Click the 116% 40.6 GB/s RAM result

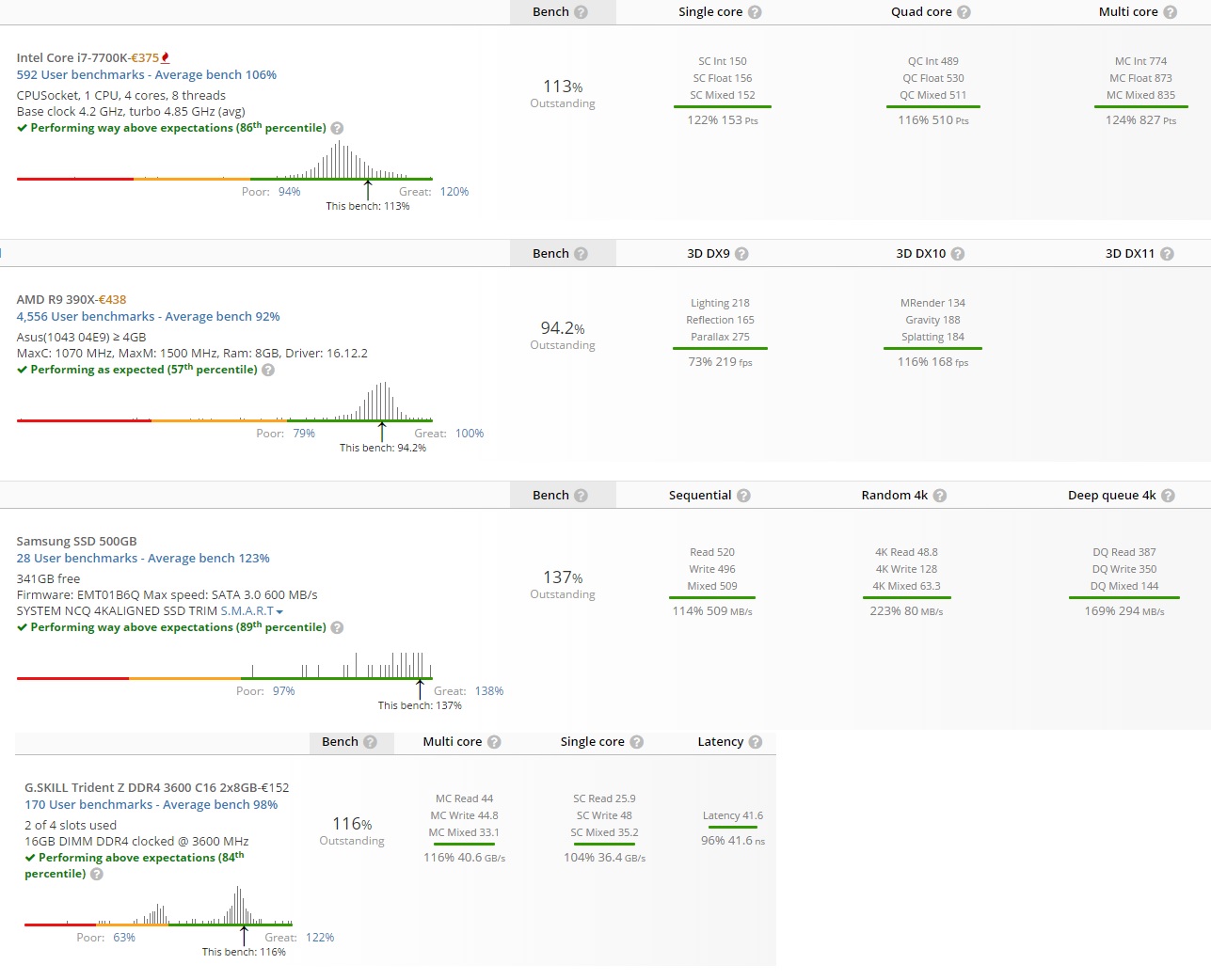click(x=465, y=858)
